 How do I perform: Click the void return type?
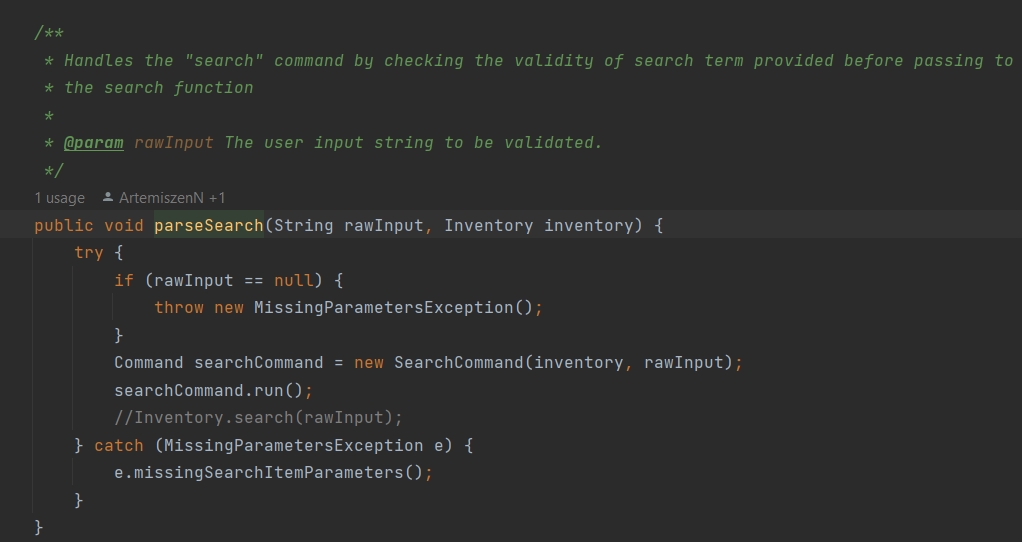coord(124,225)
